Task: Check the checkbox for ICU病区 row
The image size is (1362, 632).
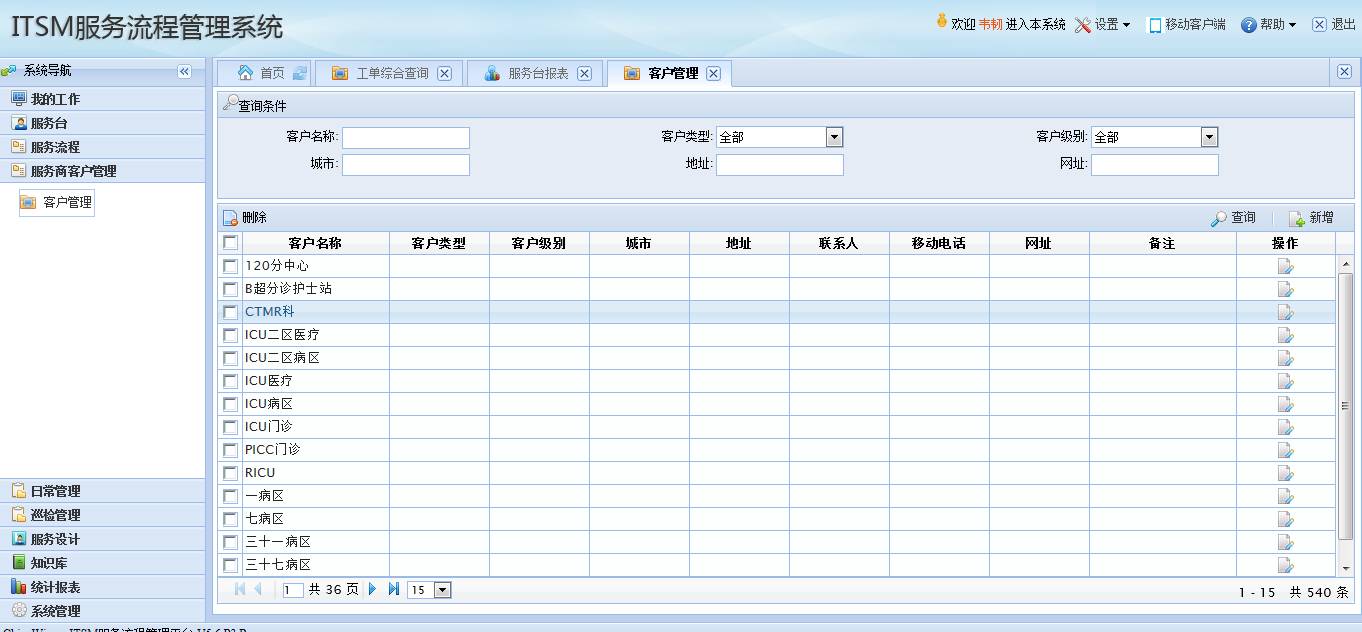Action: pos(230,403)
